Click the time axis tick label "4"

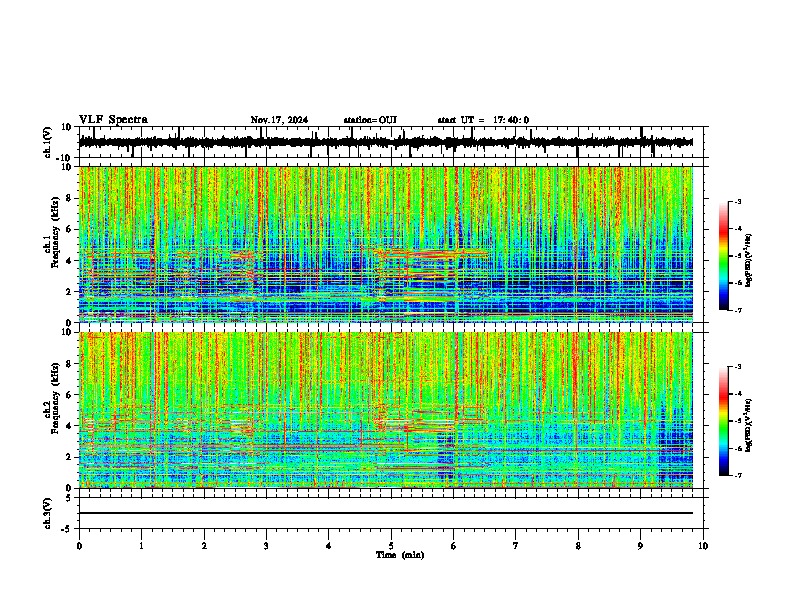tap(328, 546)
